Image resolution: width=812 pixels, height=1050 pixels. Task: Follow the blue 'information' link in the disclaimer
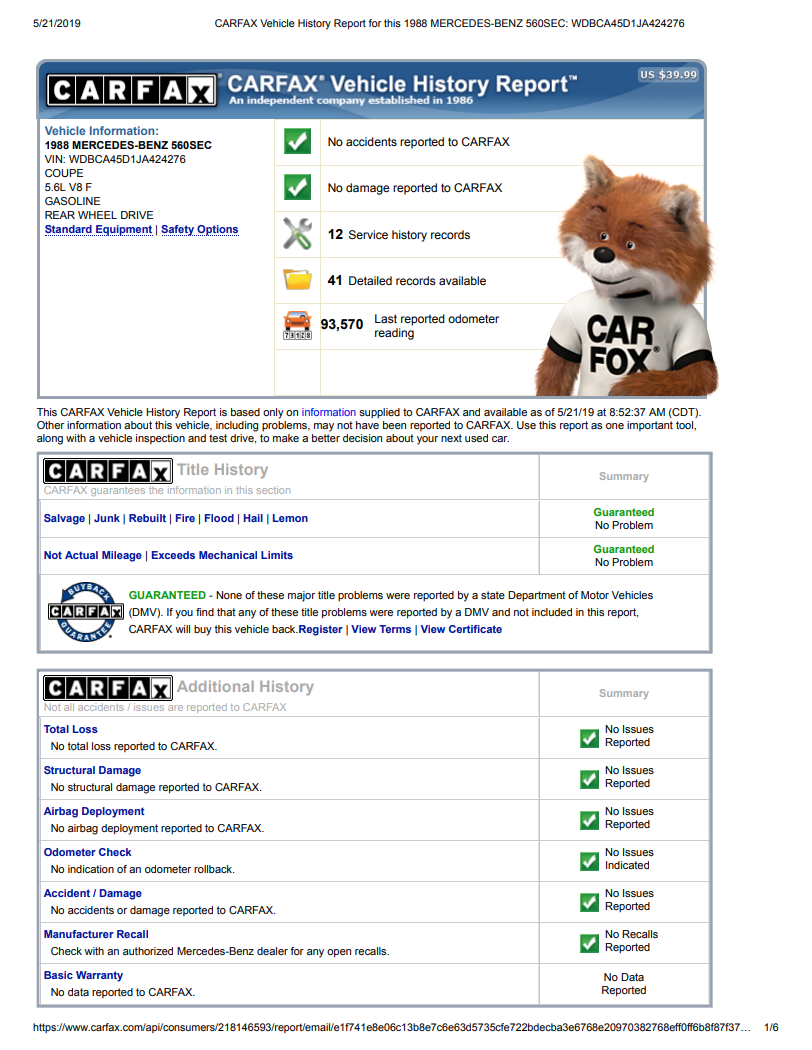328,412
